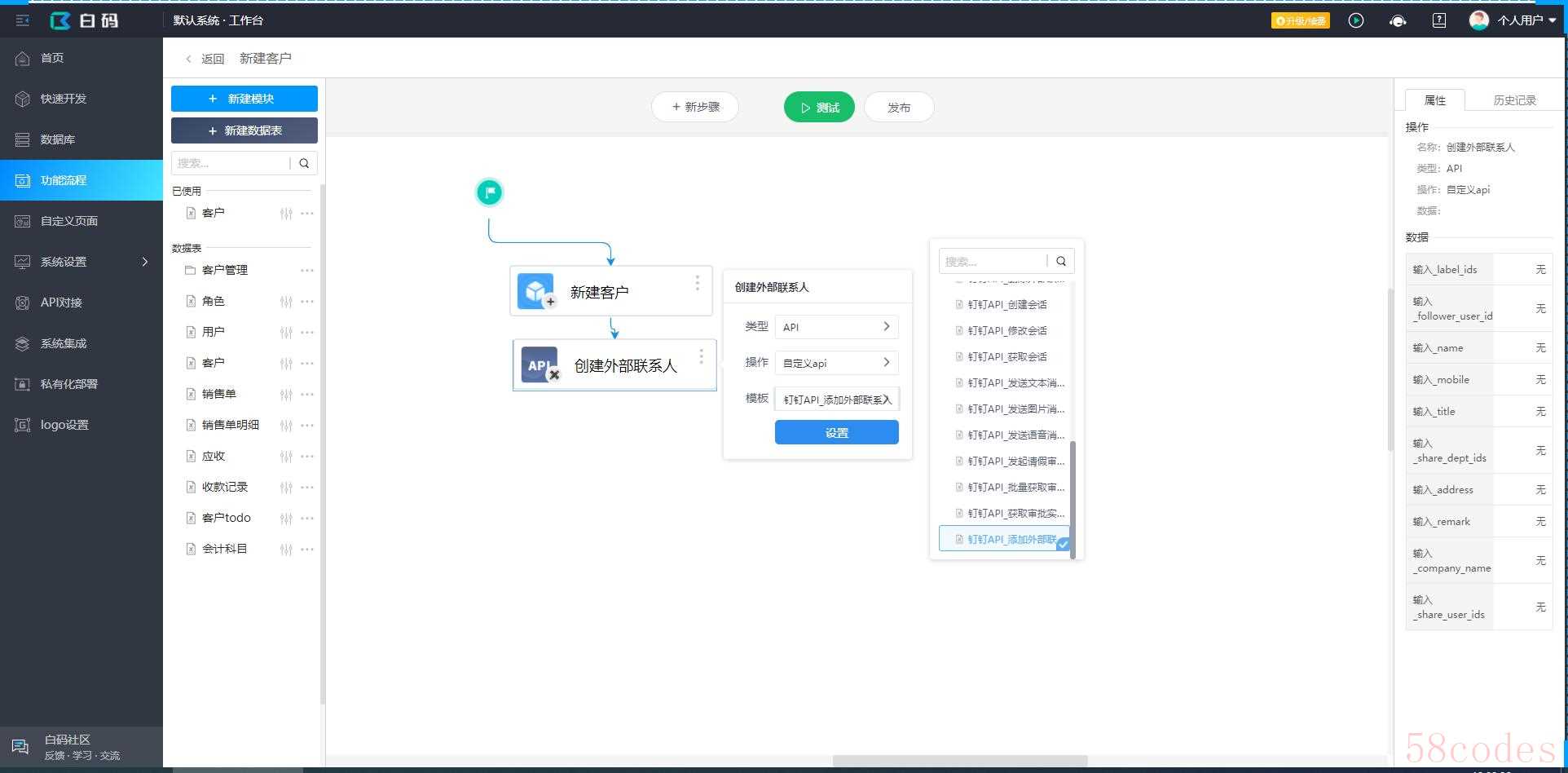Open more options for 会计科目
Image resolution: width=1568 pixels, height=773 pixels.
point(307,550)
